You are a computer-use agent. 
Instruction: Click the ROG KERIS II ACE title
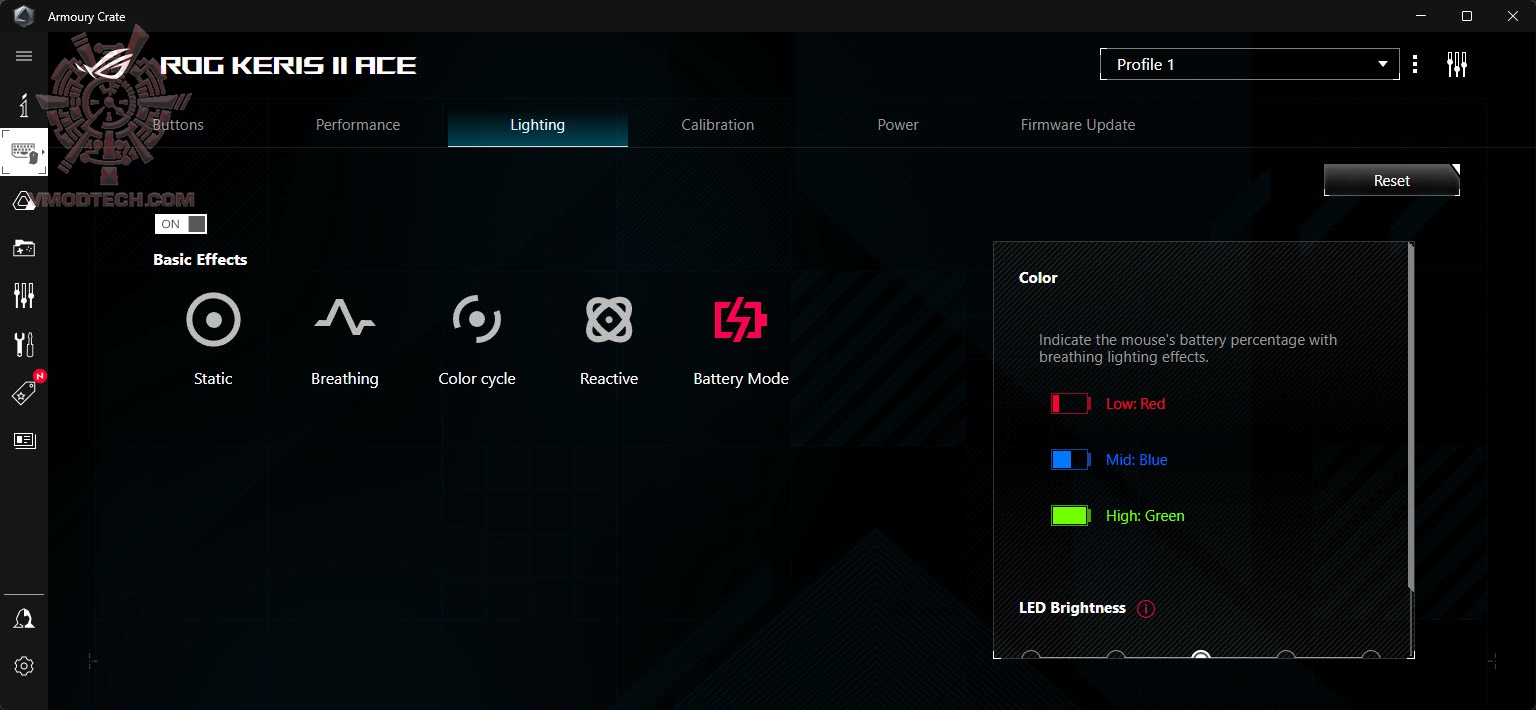[289, 66]
